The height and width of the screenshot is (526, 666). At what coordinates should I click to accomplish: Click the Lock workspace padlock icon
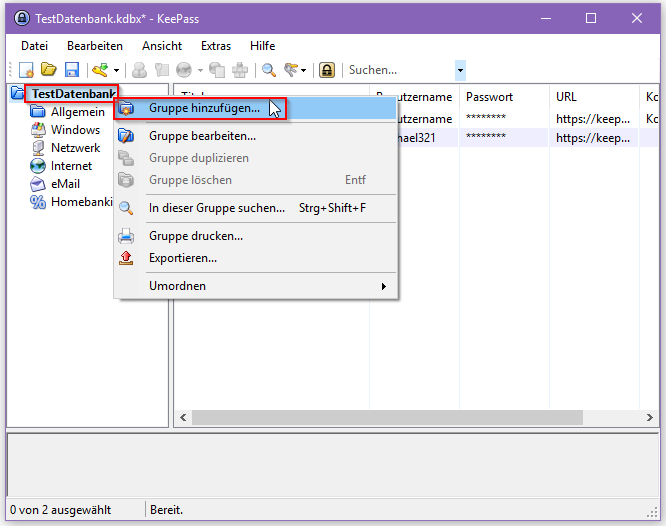327,70
